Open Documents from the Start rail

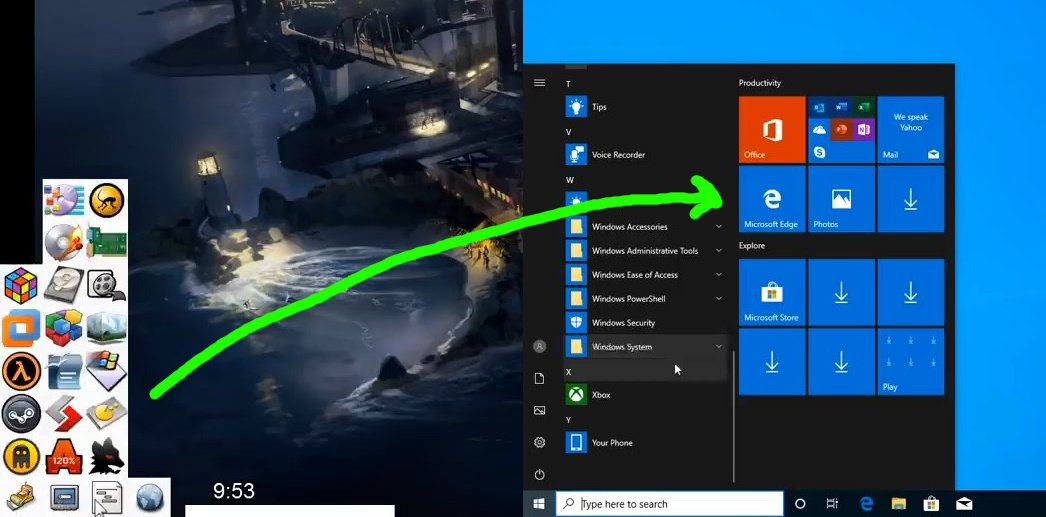click(540, 379)
